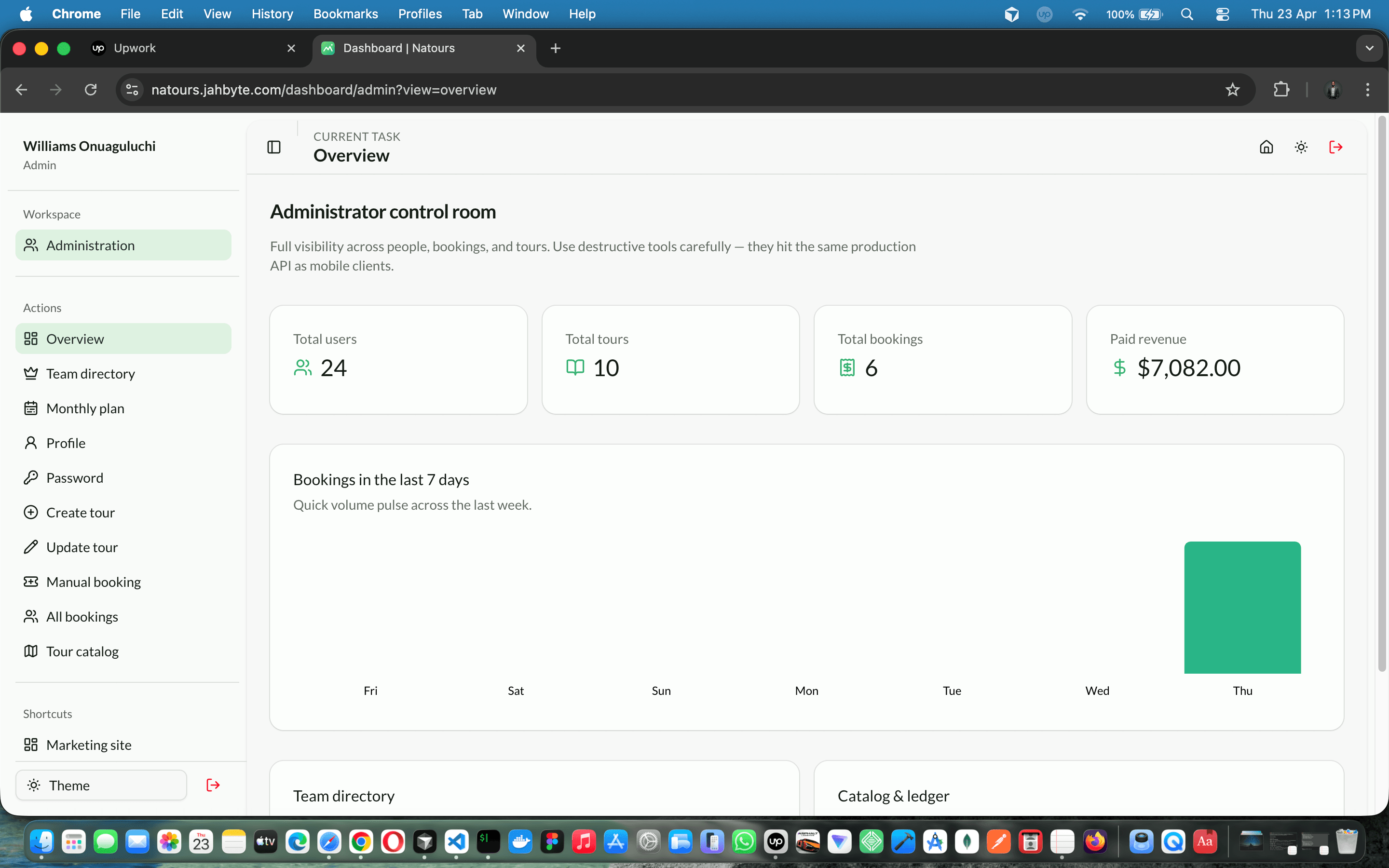Bookmark the page via the star icon

(1232, 90)
